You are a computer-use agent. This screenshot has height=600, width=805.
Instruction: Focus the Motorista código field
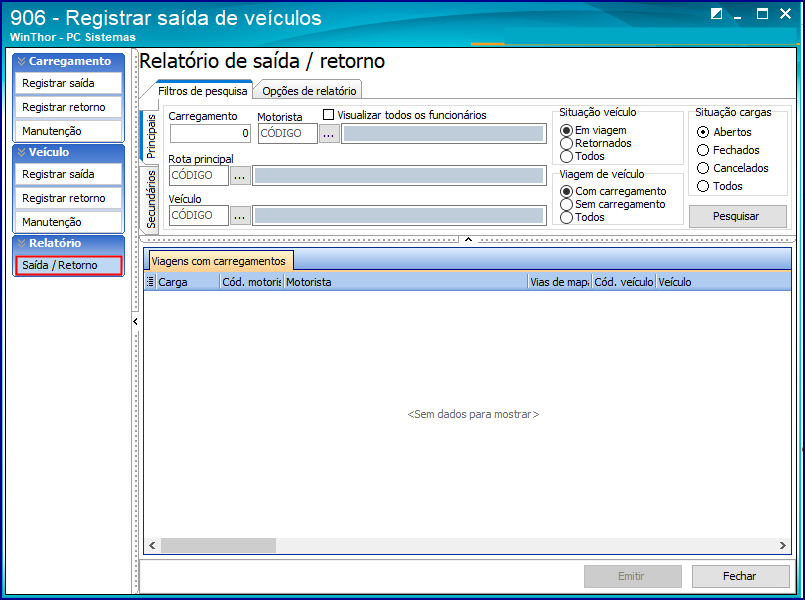pos(288,133)
